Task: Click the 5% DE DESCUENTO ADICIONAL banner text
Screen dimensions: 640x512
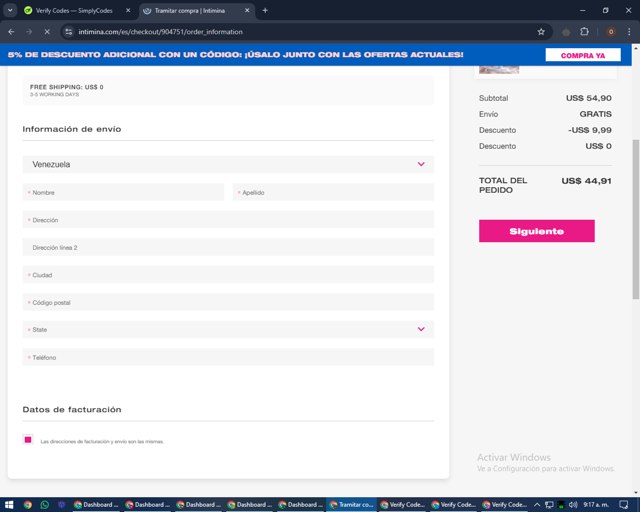Action: tap(236, 55)
